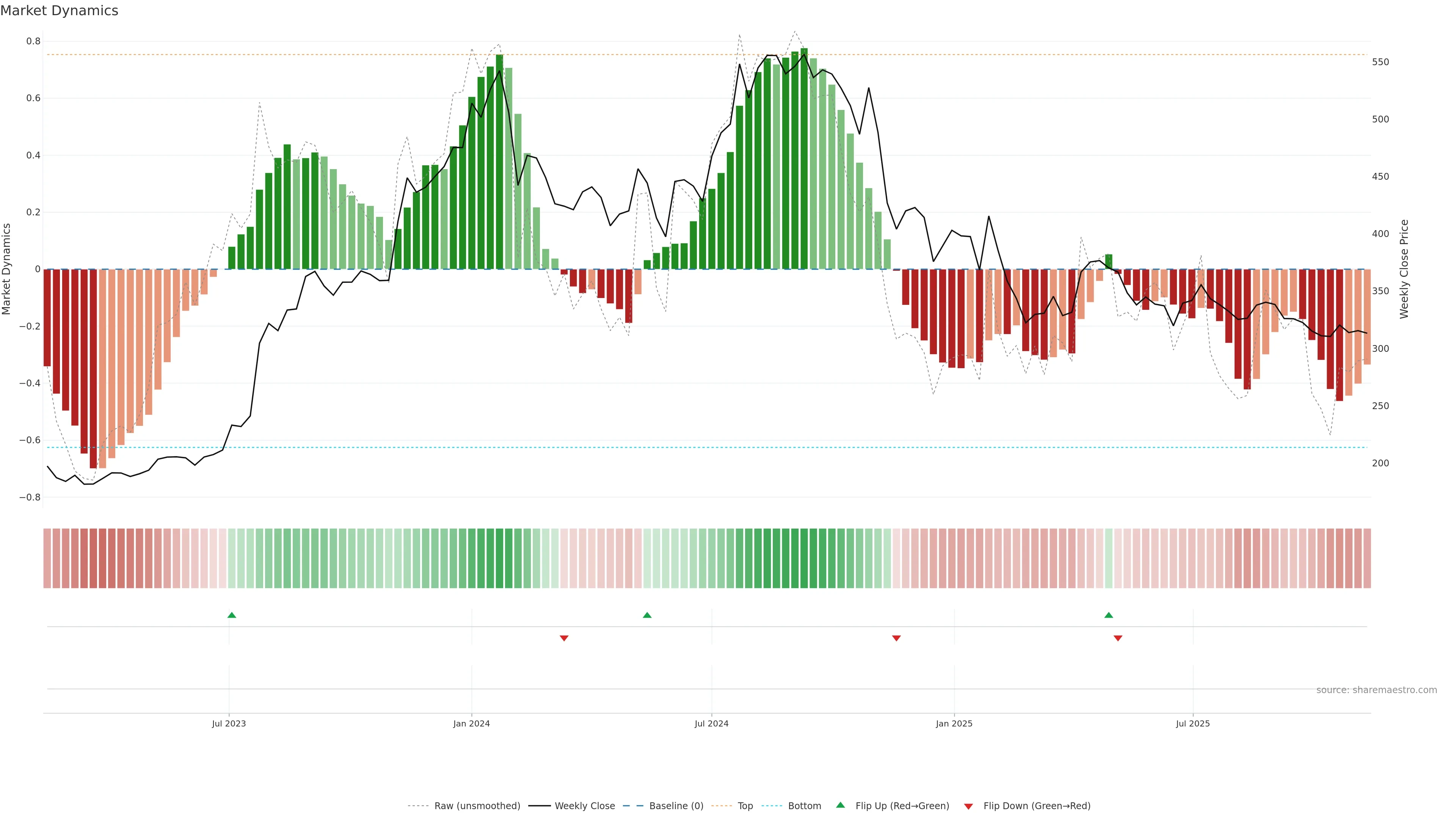Click the source: sharemaestro.com text
The height and width of the screenshot is (819, 1456).
[x=1376, y=690]
